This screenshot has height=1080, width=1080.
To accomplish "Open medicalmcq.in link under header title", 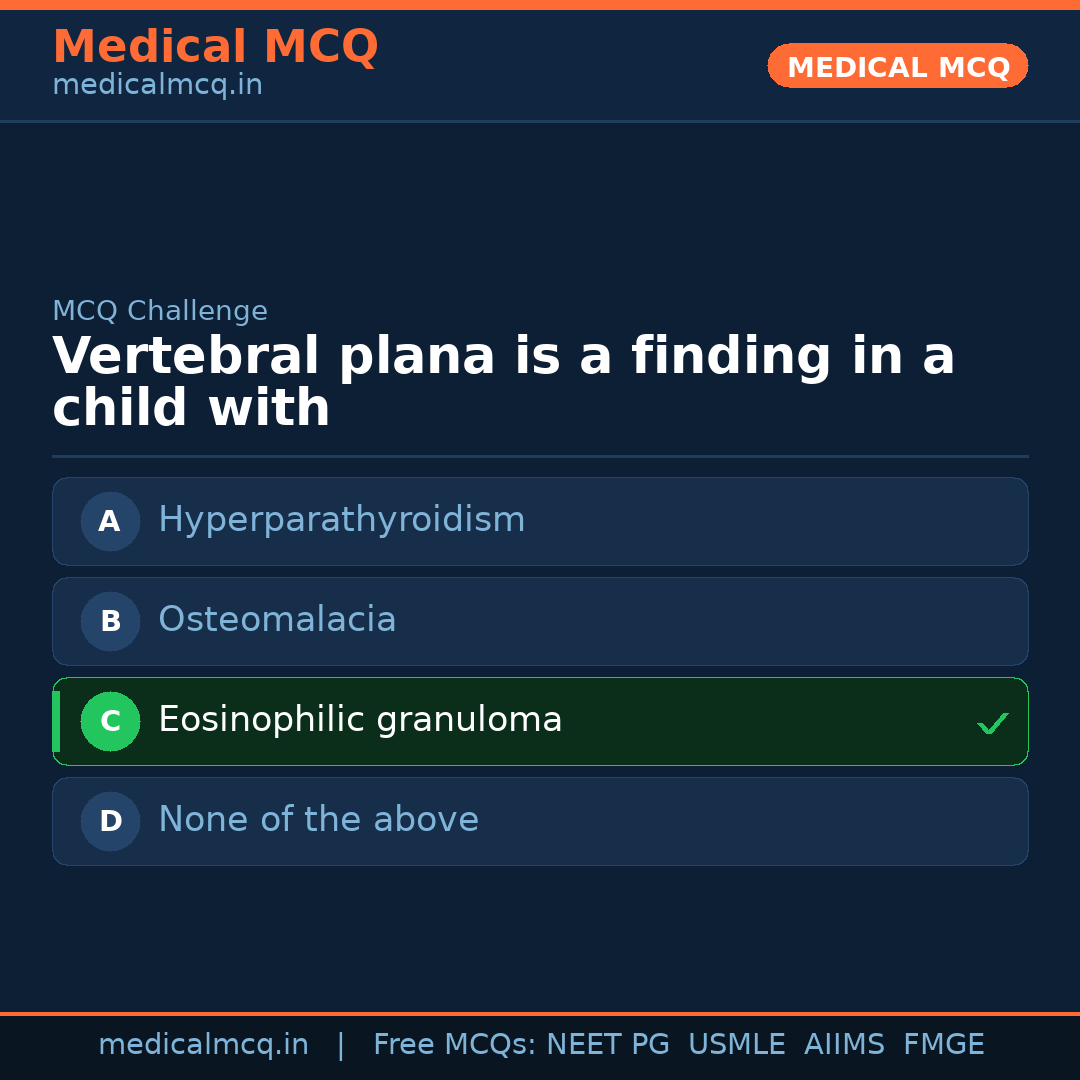I will click(157, 86).
